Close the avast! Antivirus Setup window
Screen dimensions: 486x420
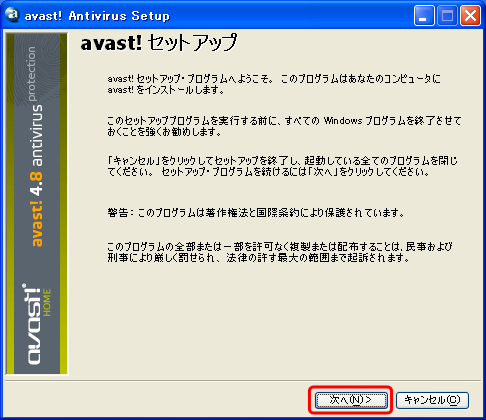coord(470,15)
